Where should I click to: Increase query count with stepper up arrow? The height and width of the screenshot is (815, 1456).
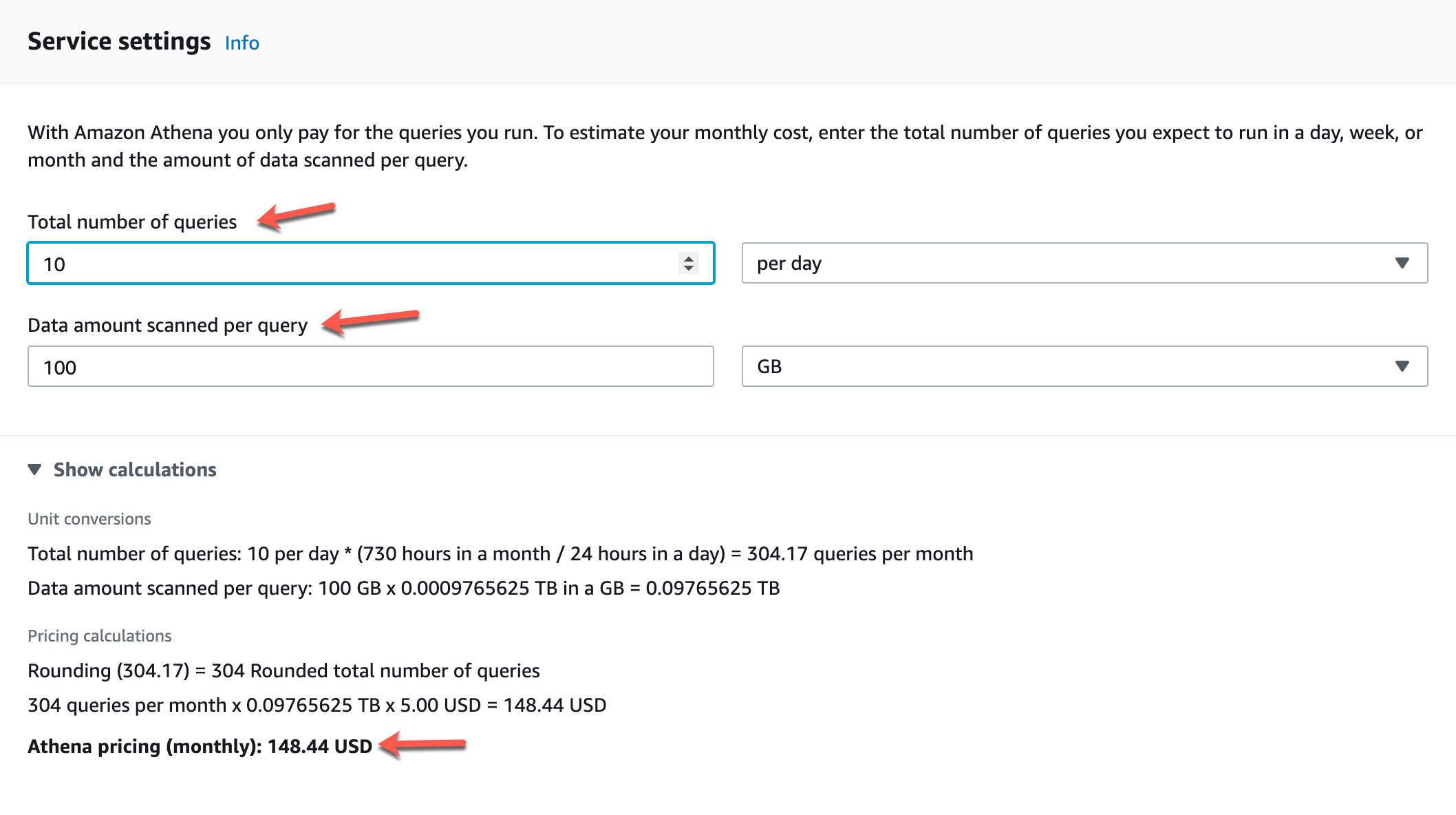688,257
